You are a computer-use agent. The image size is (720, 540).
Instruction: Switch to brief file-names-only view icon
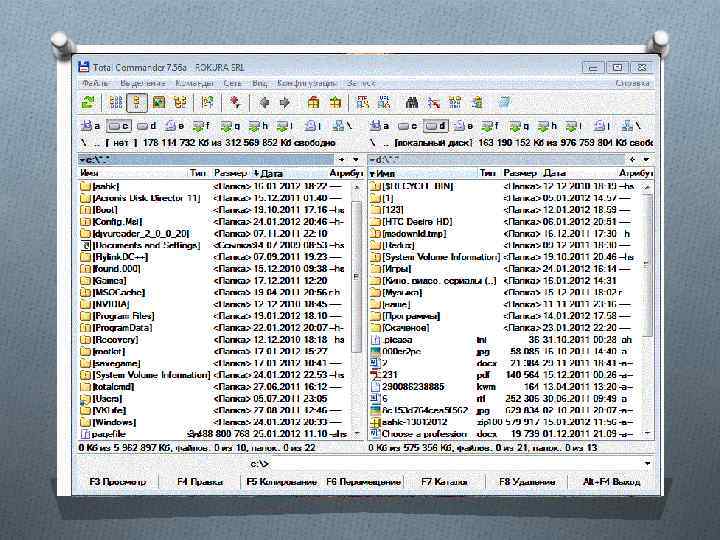[116, 102]
